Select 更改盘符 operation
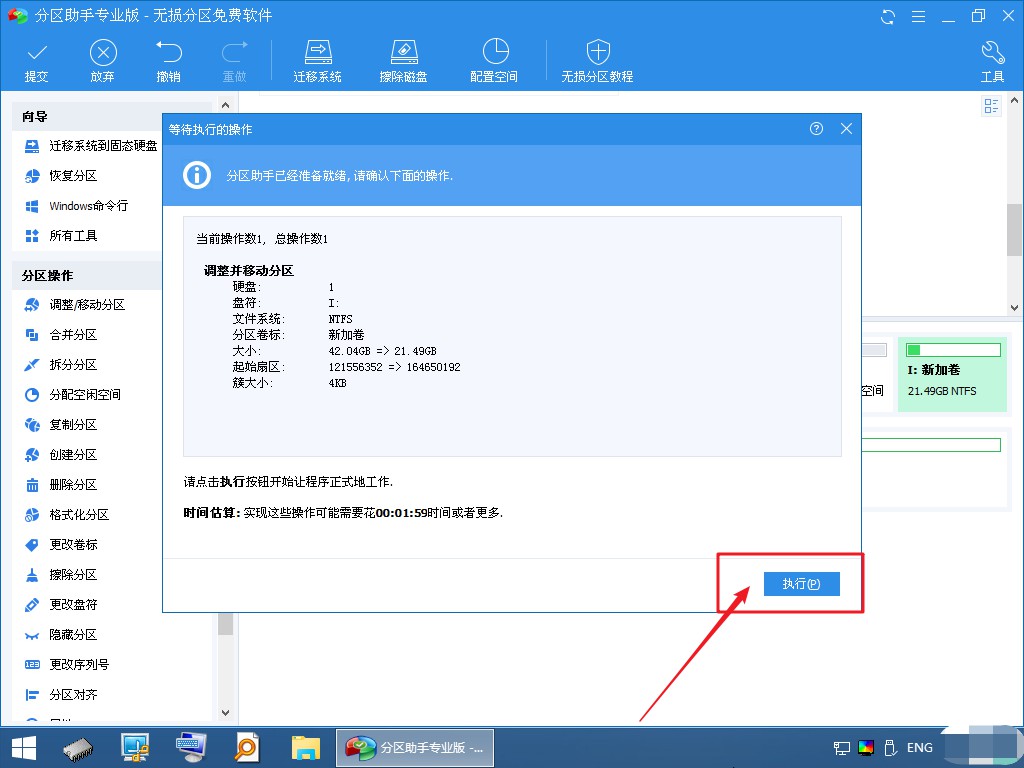Screen dimensions: 1024x768 61,605
